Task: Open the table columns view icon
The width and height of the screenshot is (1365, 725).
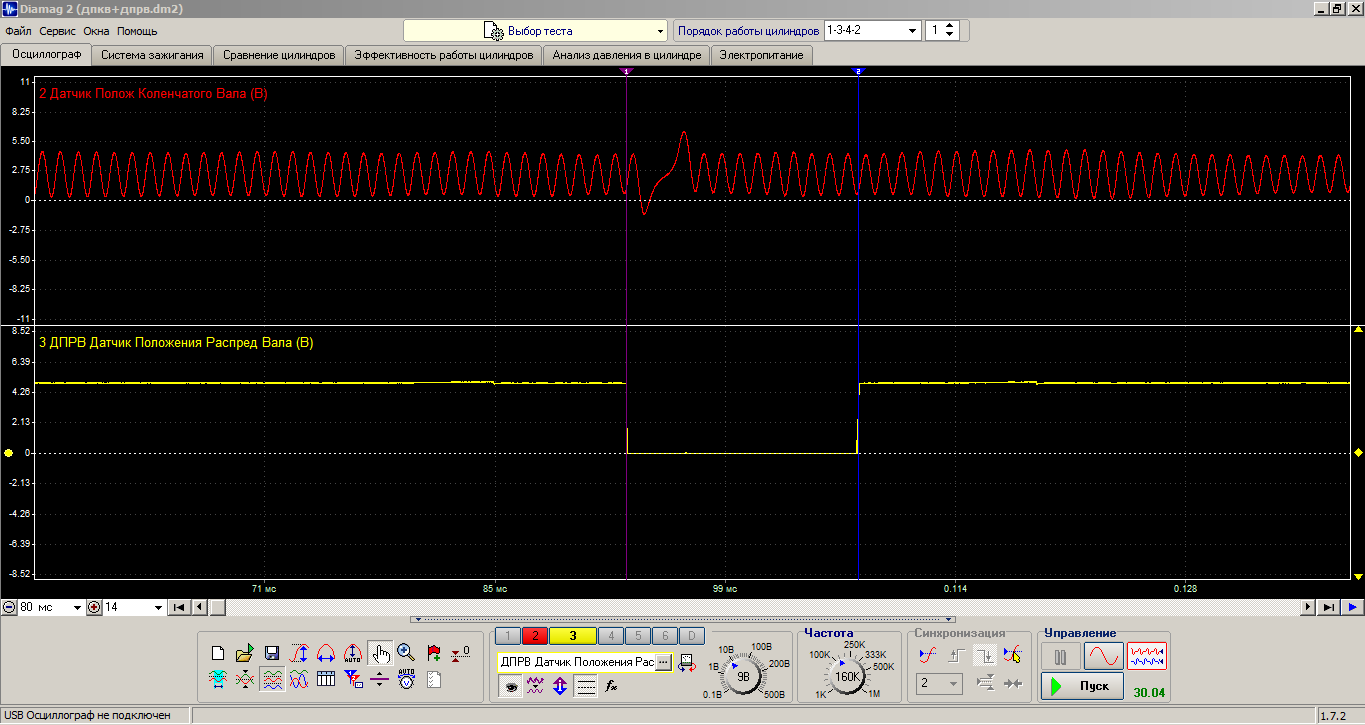Action: [325, 680]
